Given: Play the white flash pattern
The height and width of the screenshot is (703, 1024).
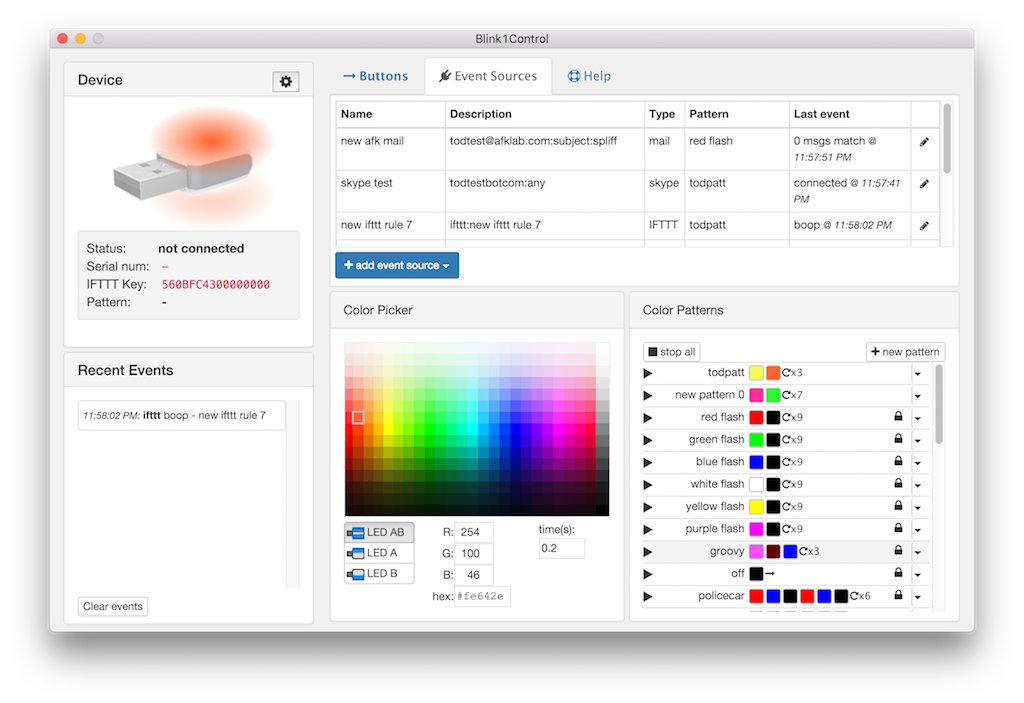Looking at the screenshot, I should pyautogui.click(x=648, y=485).
